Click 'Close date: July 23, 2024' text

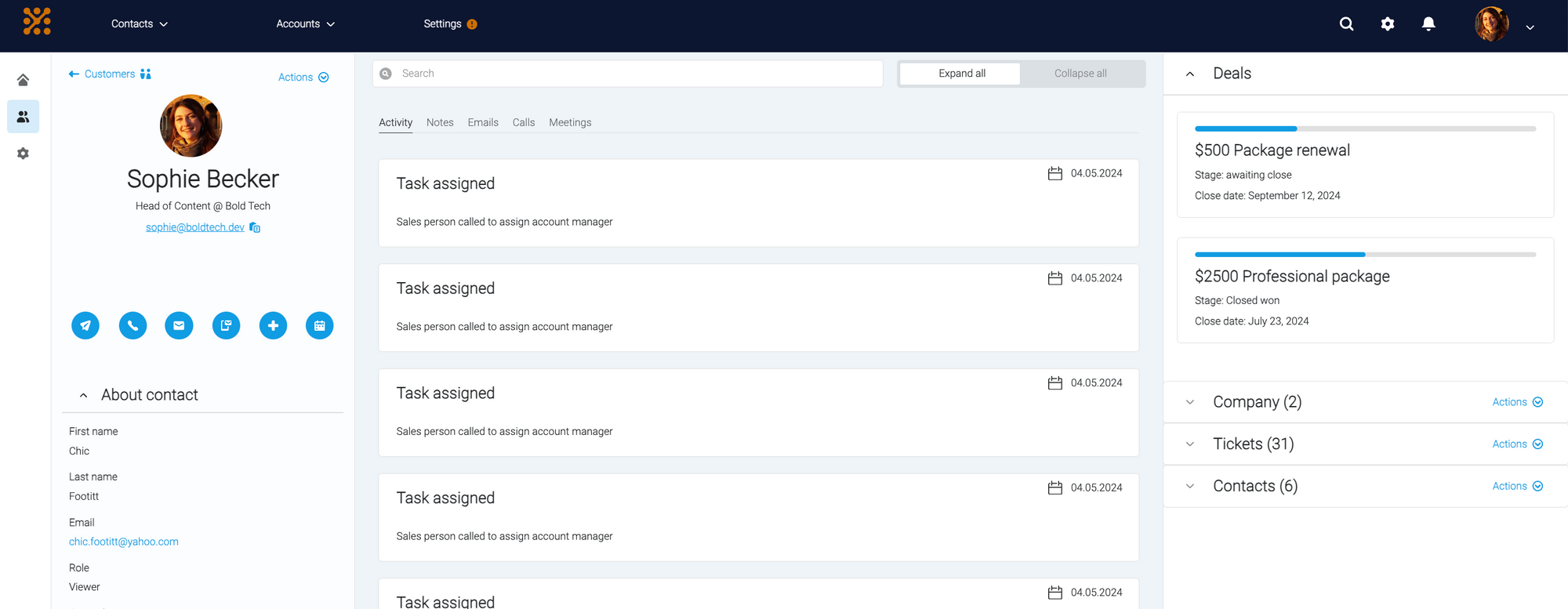click(1252, 321)
